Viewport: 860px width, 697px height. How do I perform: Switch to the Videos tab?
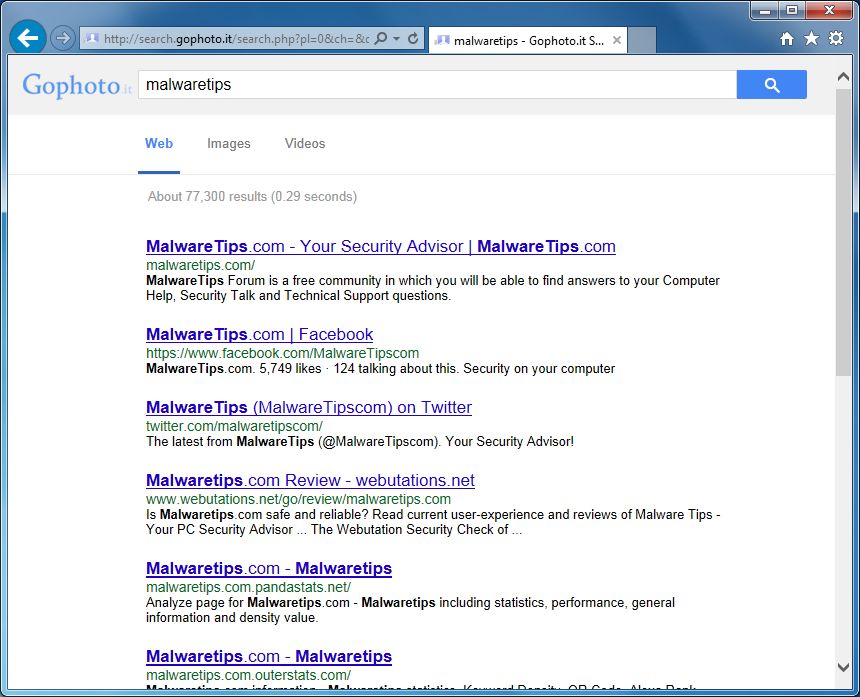[x=305, y=144]
